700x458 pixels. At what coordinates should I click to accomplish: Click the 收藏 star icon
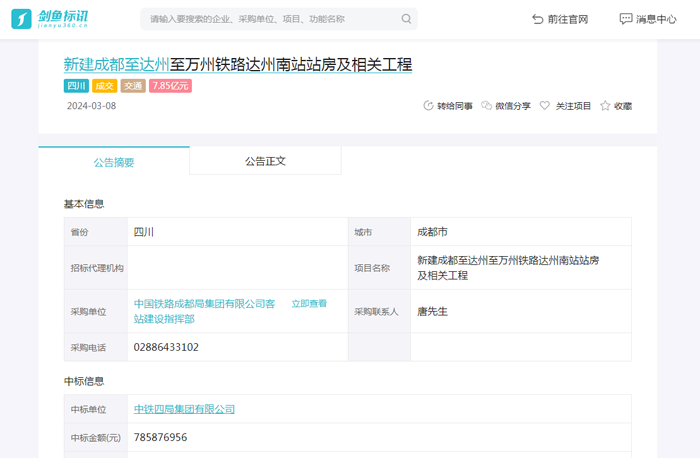click(605, 106)
